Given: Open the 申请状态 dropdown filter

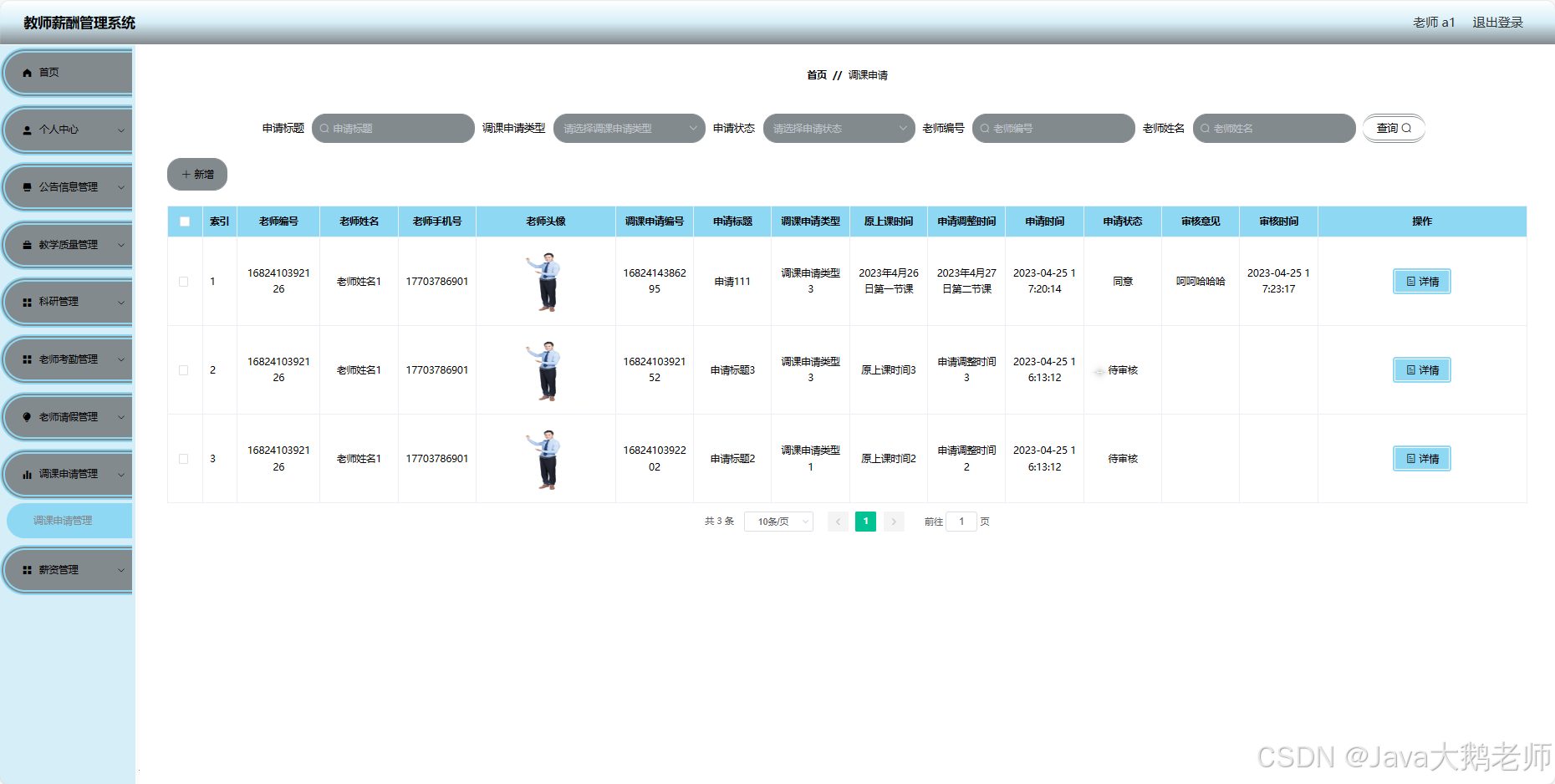Looking at the screenshot, I should (x=839, y=129).
